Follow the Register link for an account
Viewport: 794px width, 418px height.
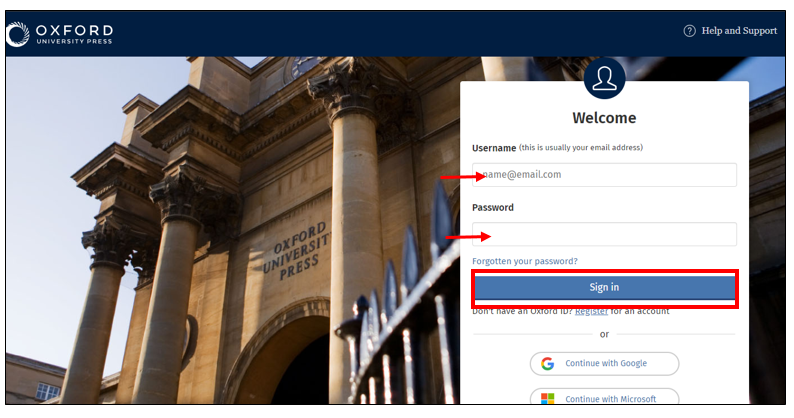[x=591, y=311]
